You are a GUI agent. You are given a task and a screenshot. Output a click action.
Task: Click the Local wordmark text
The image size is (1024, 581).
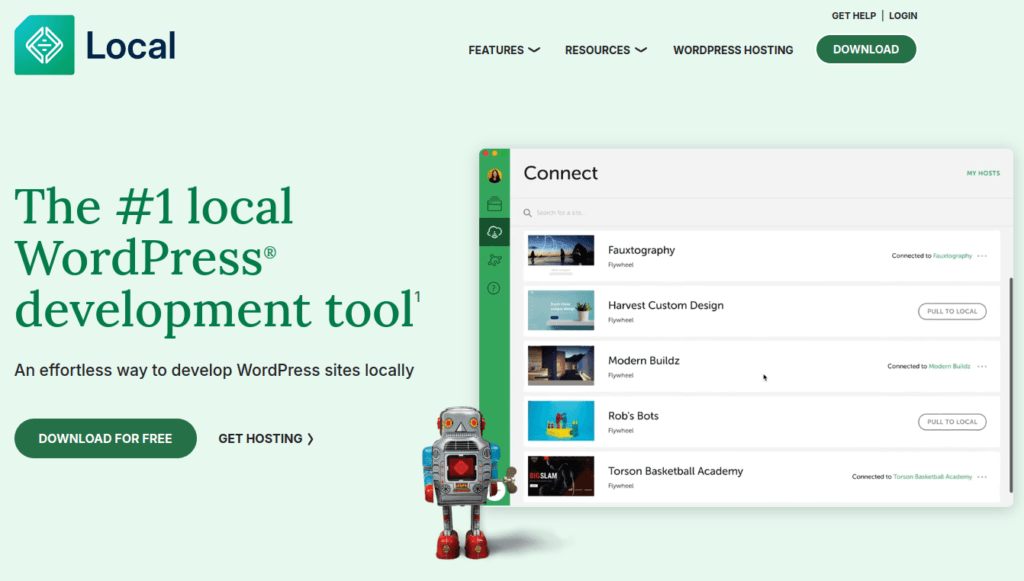coord(131,46)
